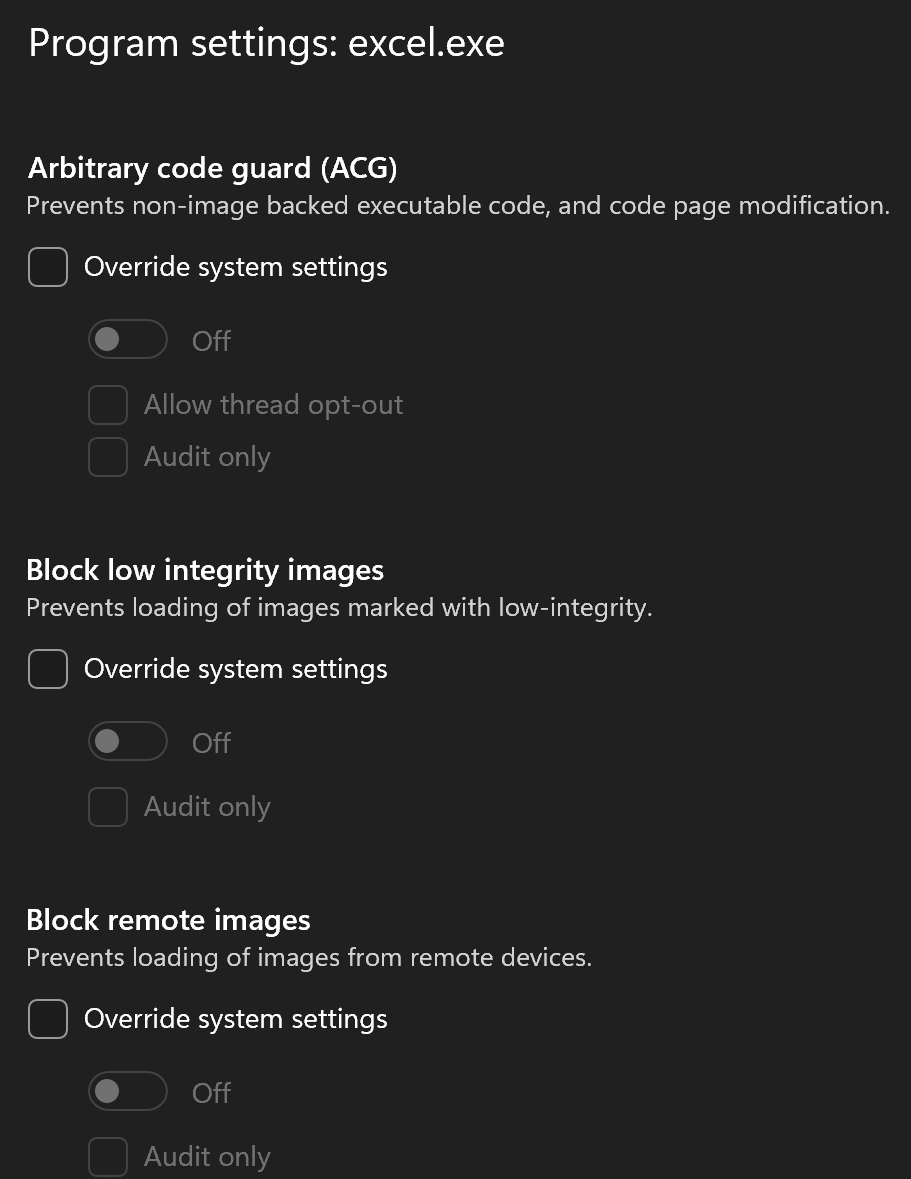This screenshot has width=911, height=1179.
Task: Enable Override system settings for Block low integrity images
Action: pyautogui.click(x=48, y=669)
